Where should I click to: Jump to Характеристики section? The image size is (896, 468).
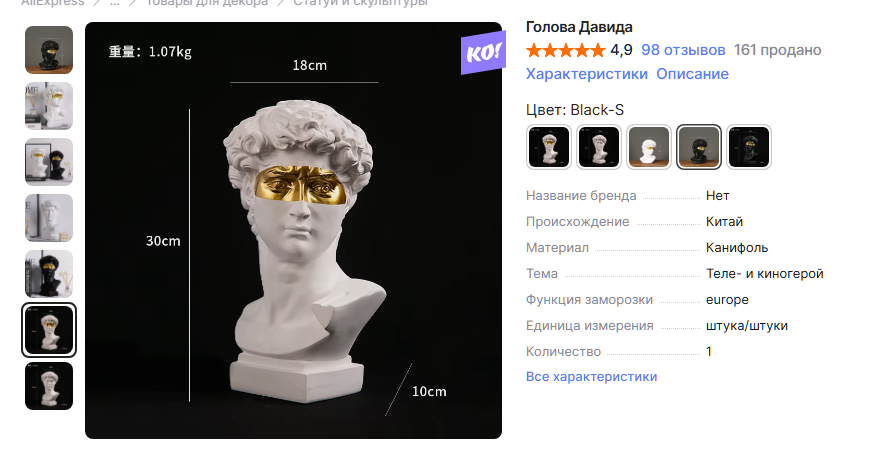click(x=586, y=74)
